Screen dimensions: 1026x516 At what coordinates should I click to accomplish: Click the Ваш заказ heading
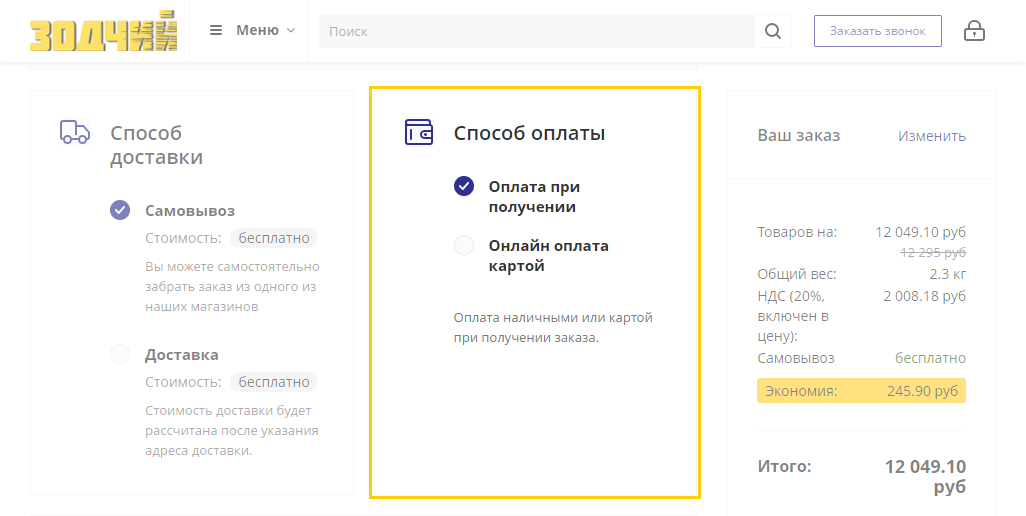[798, 136]
